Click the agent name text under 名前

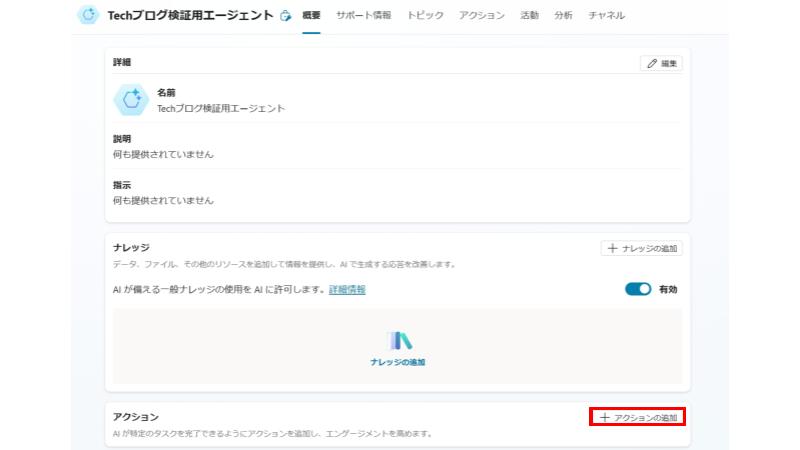221,108
